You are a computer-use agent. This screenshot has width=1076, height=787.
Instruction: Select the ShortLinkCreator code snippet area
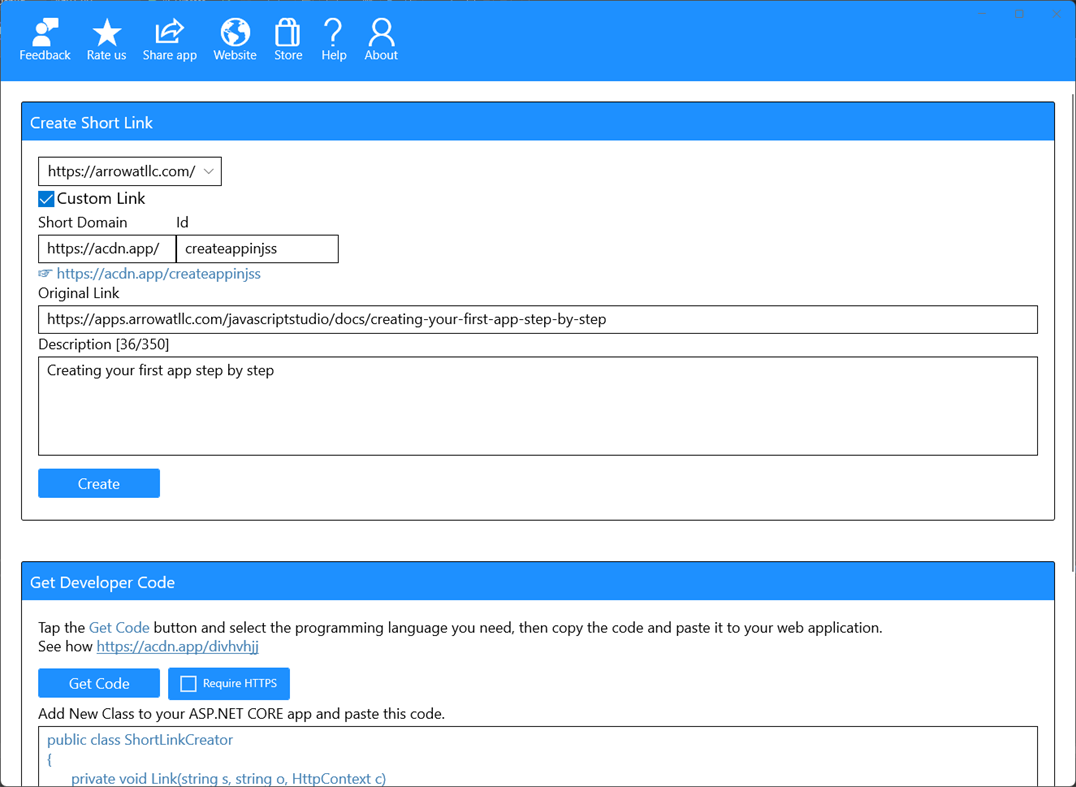pos(537,755)
